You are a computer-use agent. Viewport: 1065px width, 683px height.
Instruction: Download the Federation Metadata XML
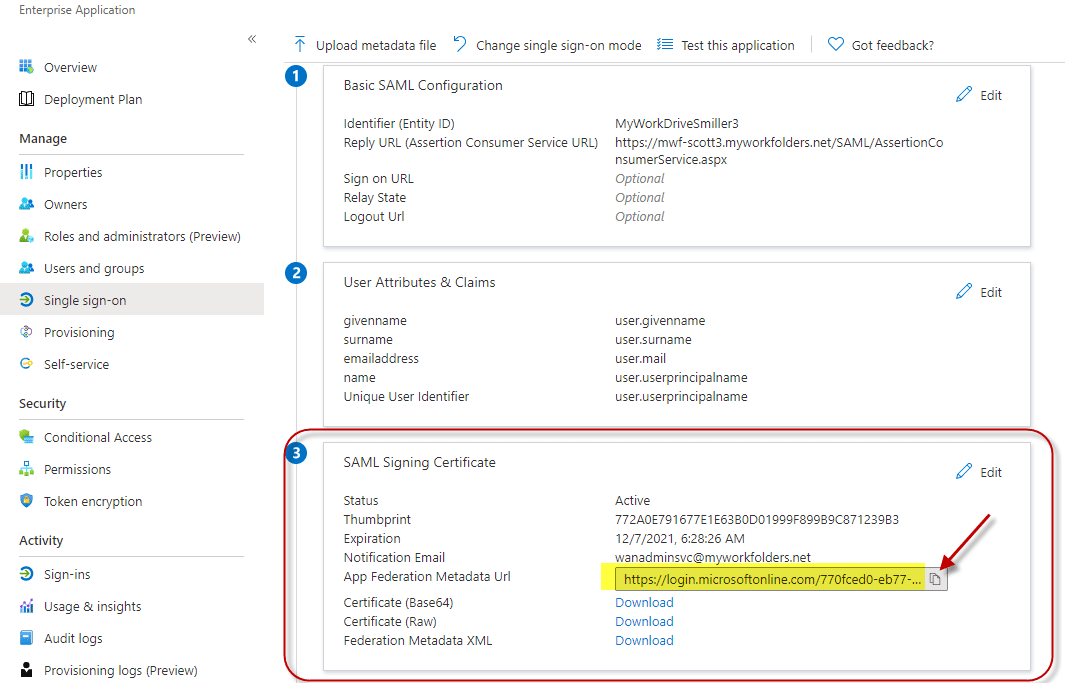644,640
